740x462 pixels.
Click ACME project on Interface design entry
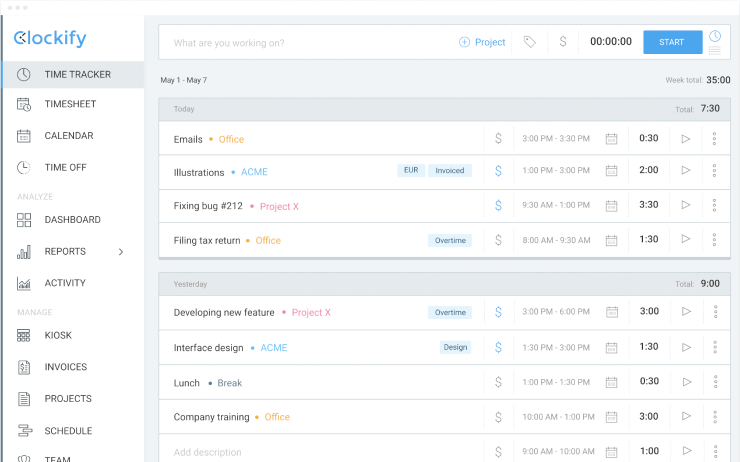click(x=274, y=348)
